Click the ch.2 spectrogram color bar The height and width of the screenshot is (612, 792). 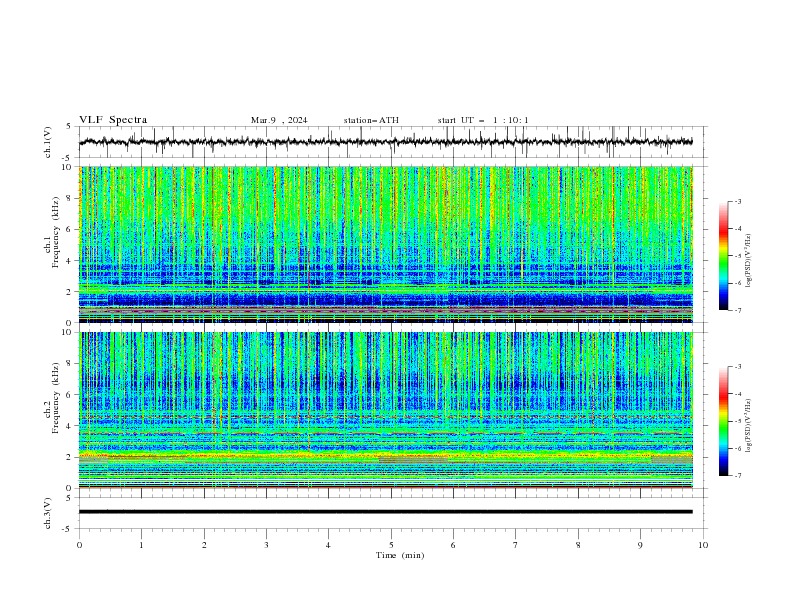723,421
